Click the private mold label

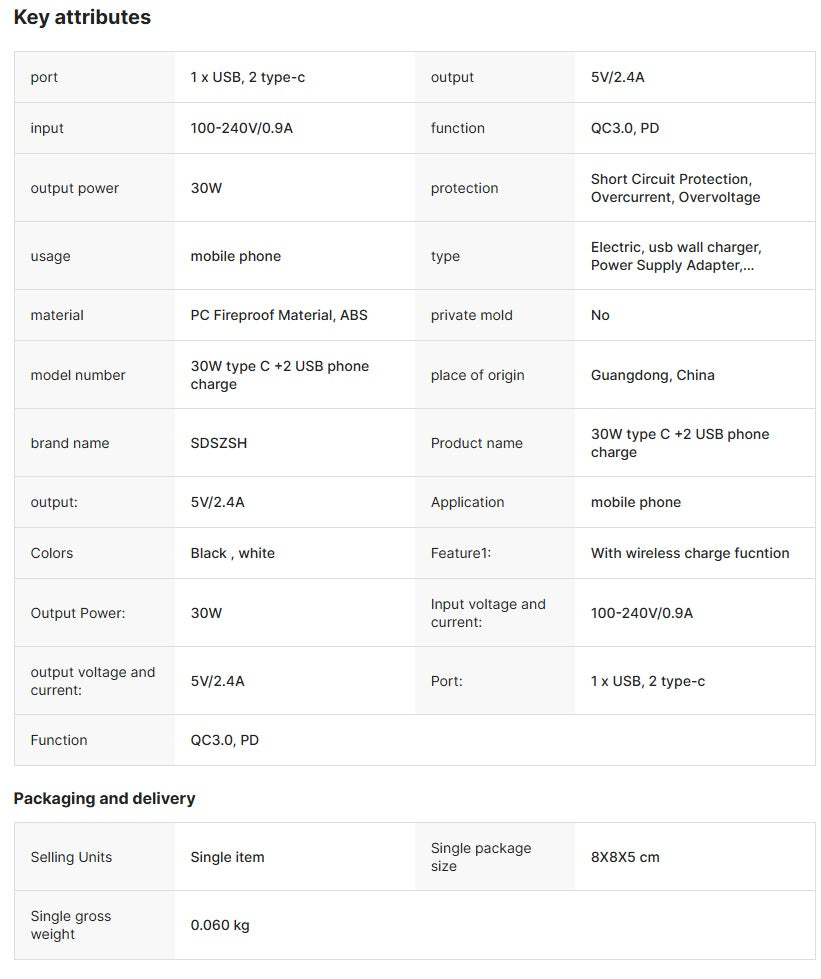click(471, 315)
